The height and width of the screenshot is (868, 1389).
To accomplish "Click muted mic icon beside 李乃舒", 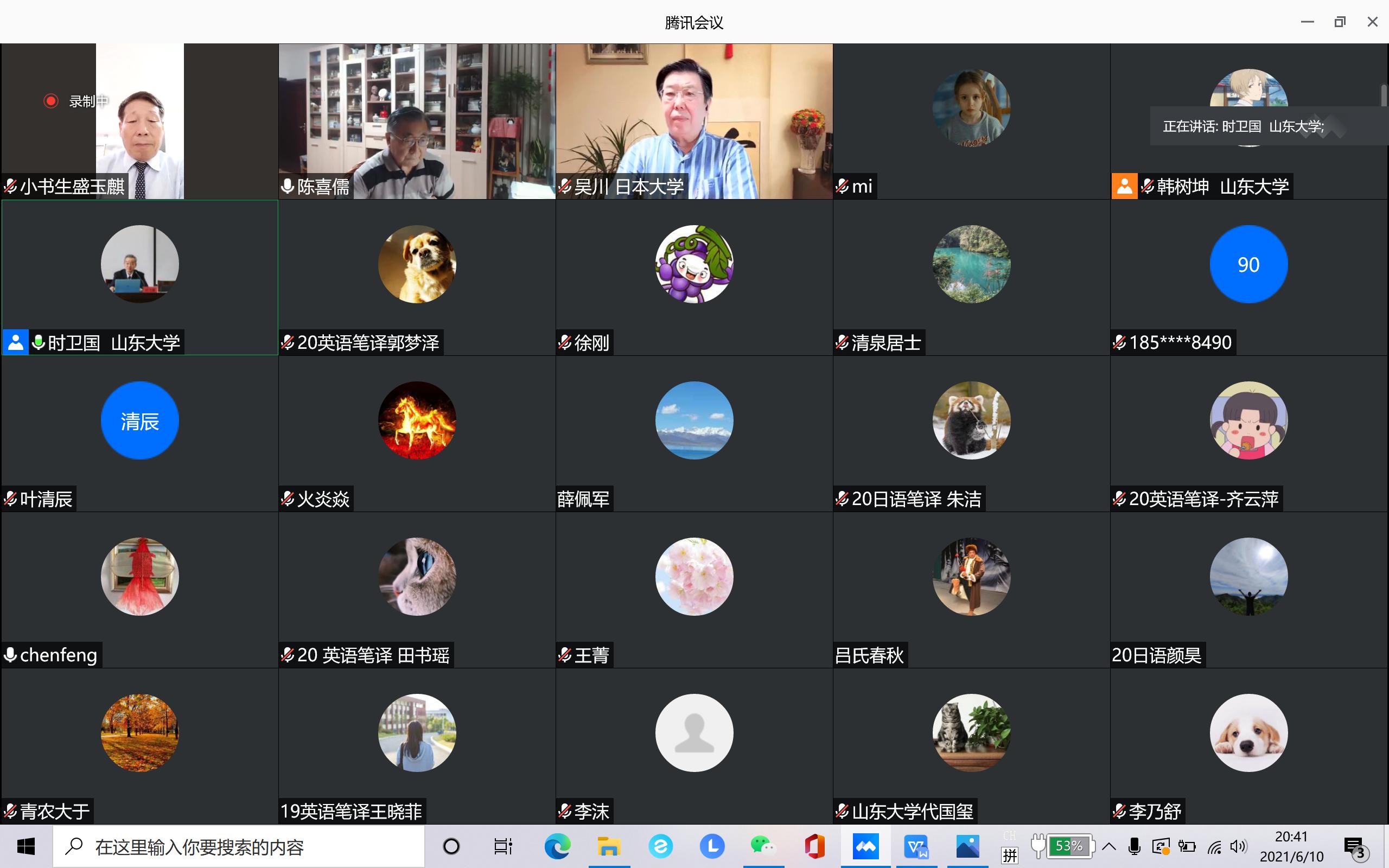I will [1119, 811].
